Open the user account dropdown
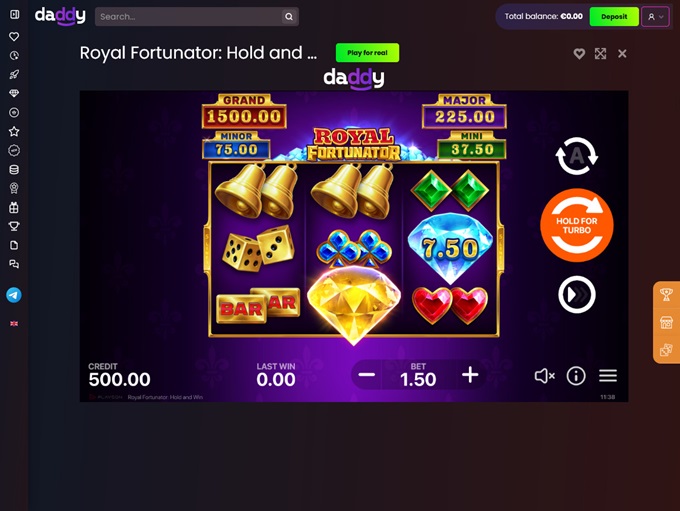This screenshot has height=511, width=680. [x=655, y=17]
